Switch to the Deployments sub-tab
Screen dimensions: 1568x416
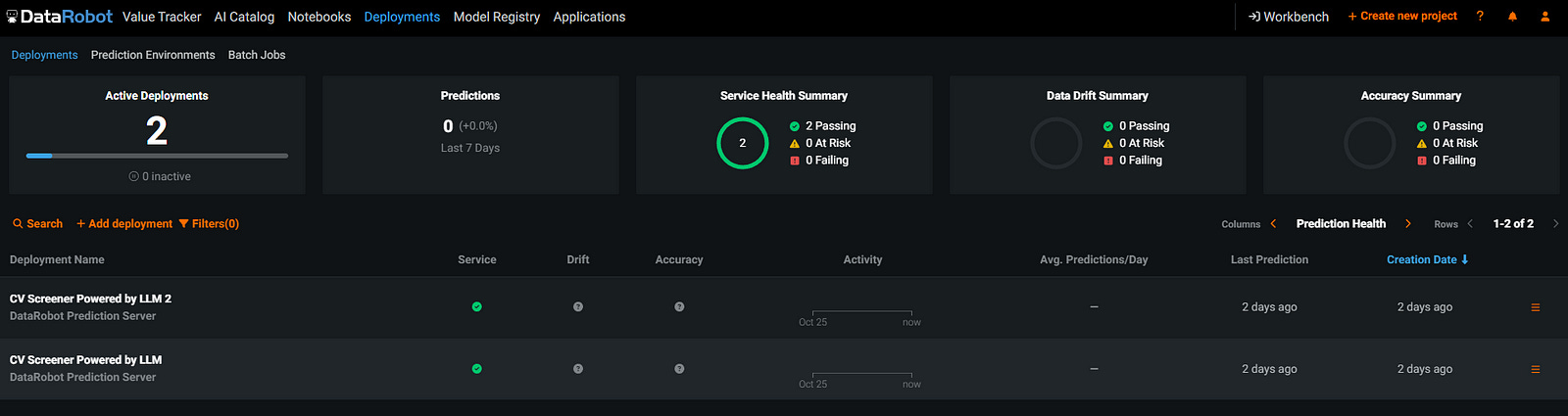point(44,55)
